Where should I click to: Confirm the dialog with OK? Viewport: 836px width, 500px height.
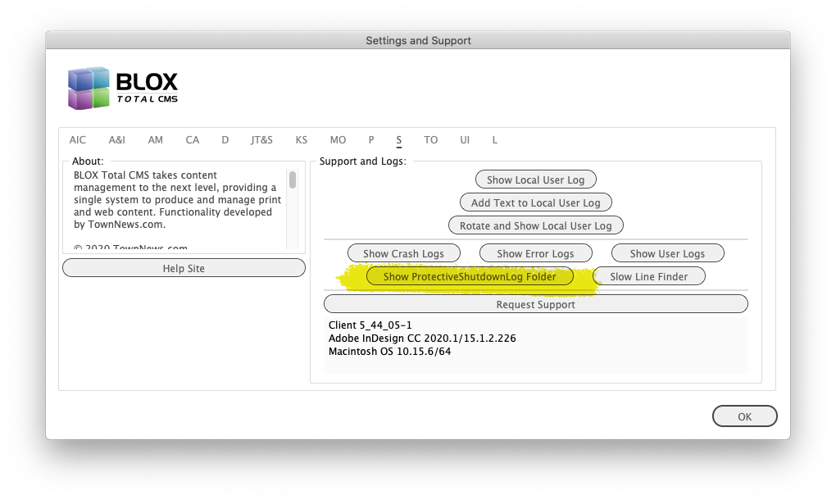pyautogui.click(x=745, y=416)
